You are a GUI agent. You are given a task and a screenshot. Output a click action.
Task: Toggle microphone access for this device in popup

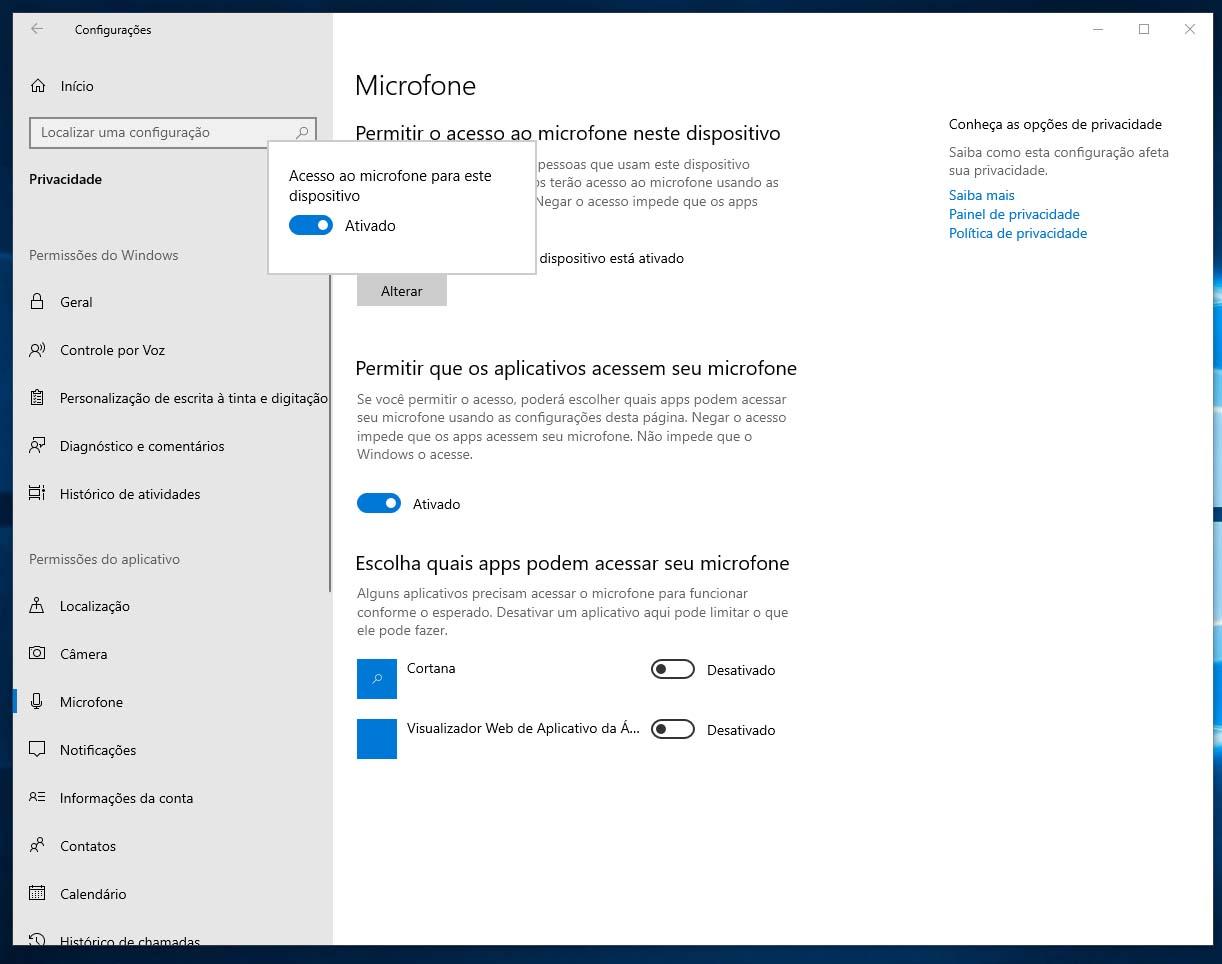(x=311, y=226)
